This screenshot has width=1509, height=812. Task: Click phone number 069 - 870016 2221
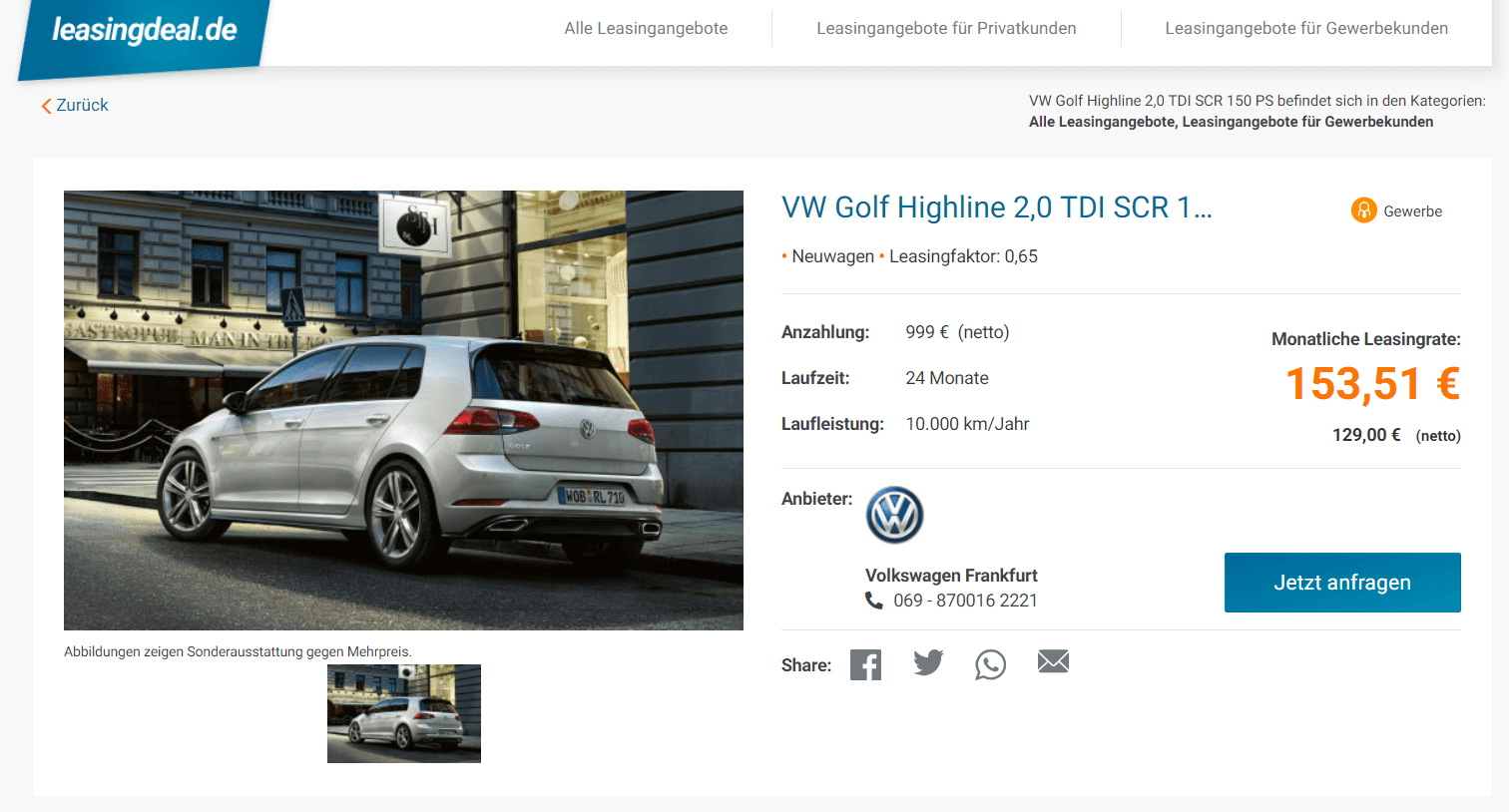point(965,601)
